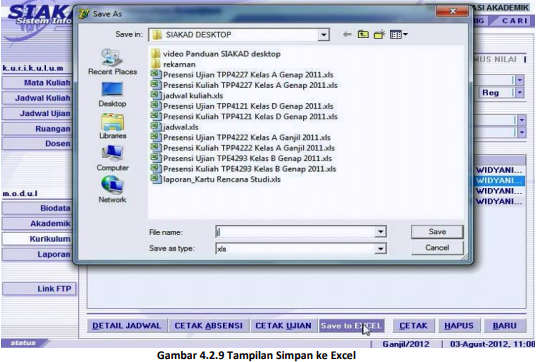Go back using the arrow icon

pyautogui.click(x=347, y=34)
